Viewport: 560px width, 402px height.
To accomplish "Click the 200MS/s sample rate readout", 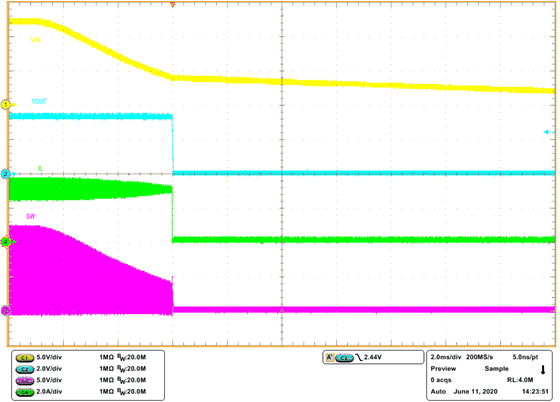I will click(x=479, y=357).
